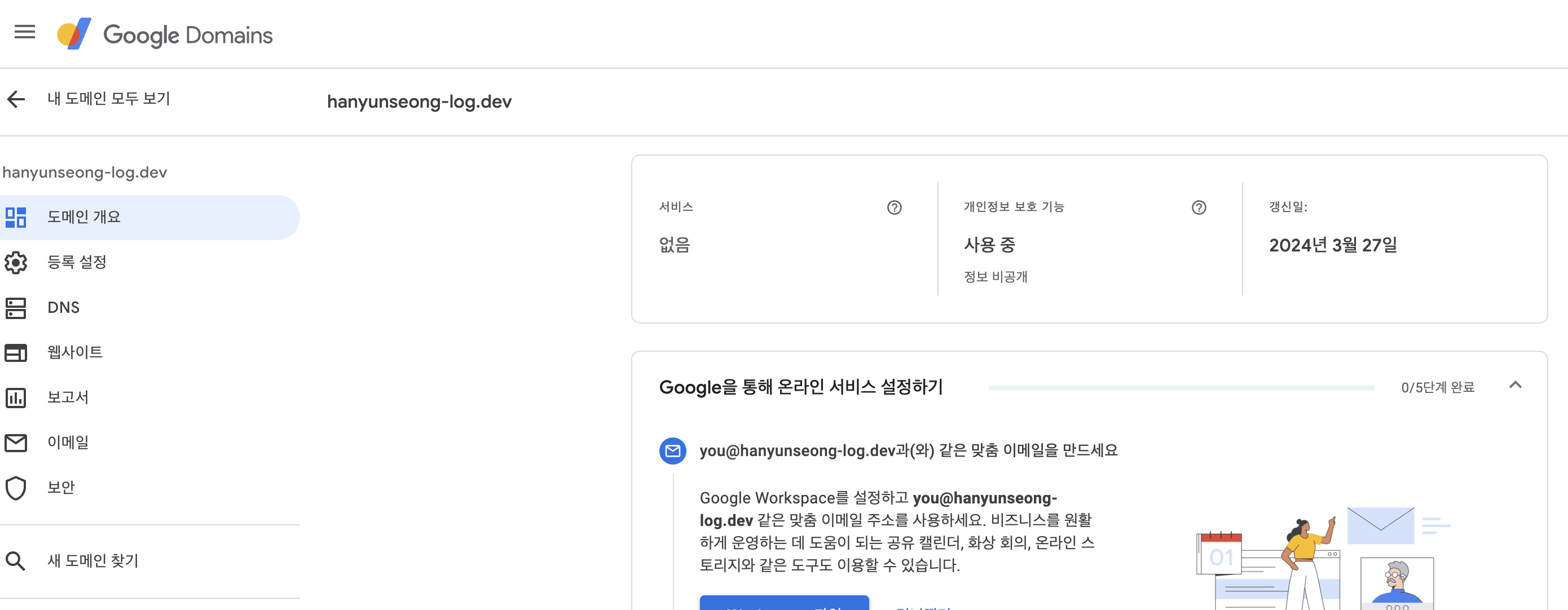Viewport: 1568px width, 610px height.
Task: Click the 사용 중 privacy status
Action: click(989, 245)
